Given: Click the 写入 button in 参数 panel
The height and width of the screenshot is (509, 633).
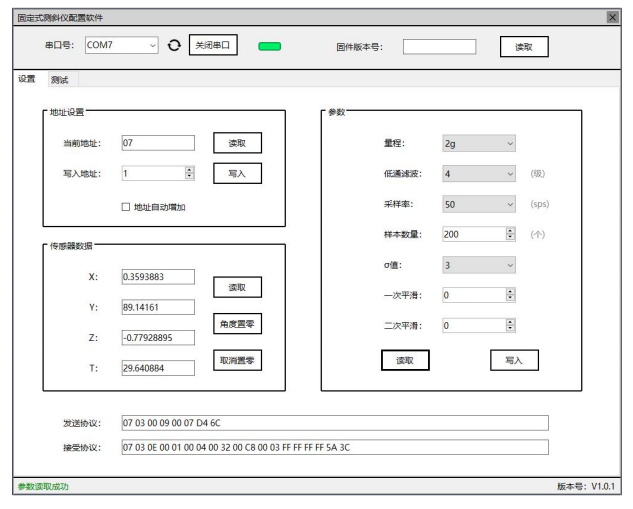Looking at the screenshot, I should (513, 359).
